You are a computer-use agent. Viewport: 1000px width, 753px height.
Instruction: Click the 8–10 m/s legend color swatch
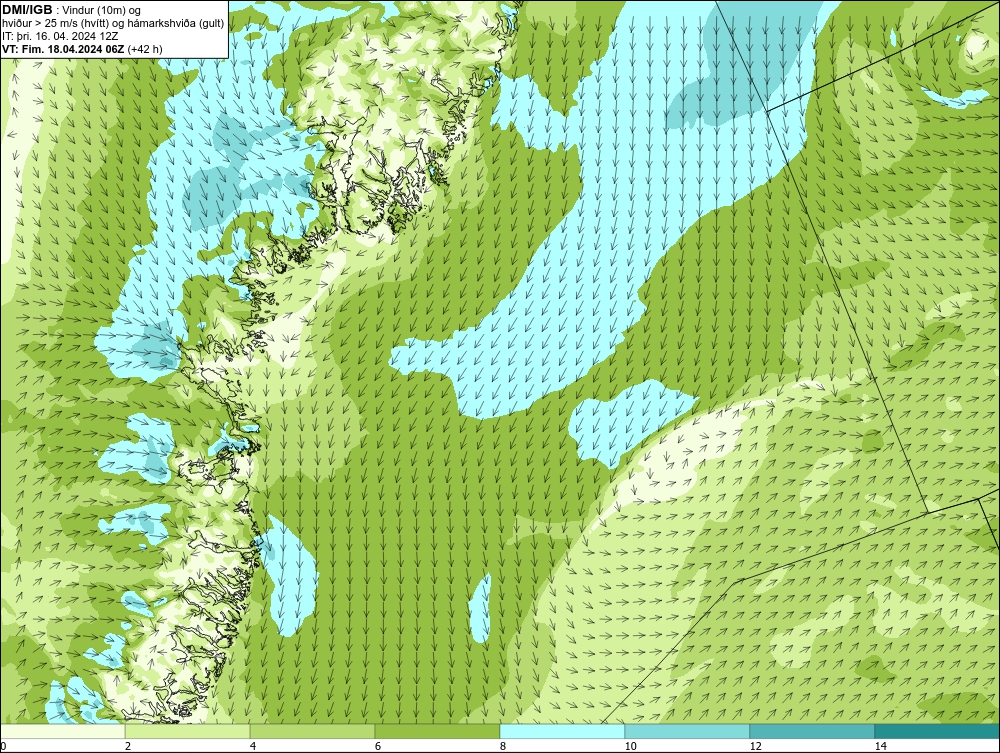562,731
